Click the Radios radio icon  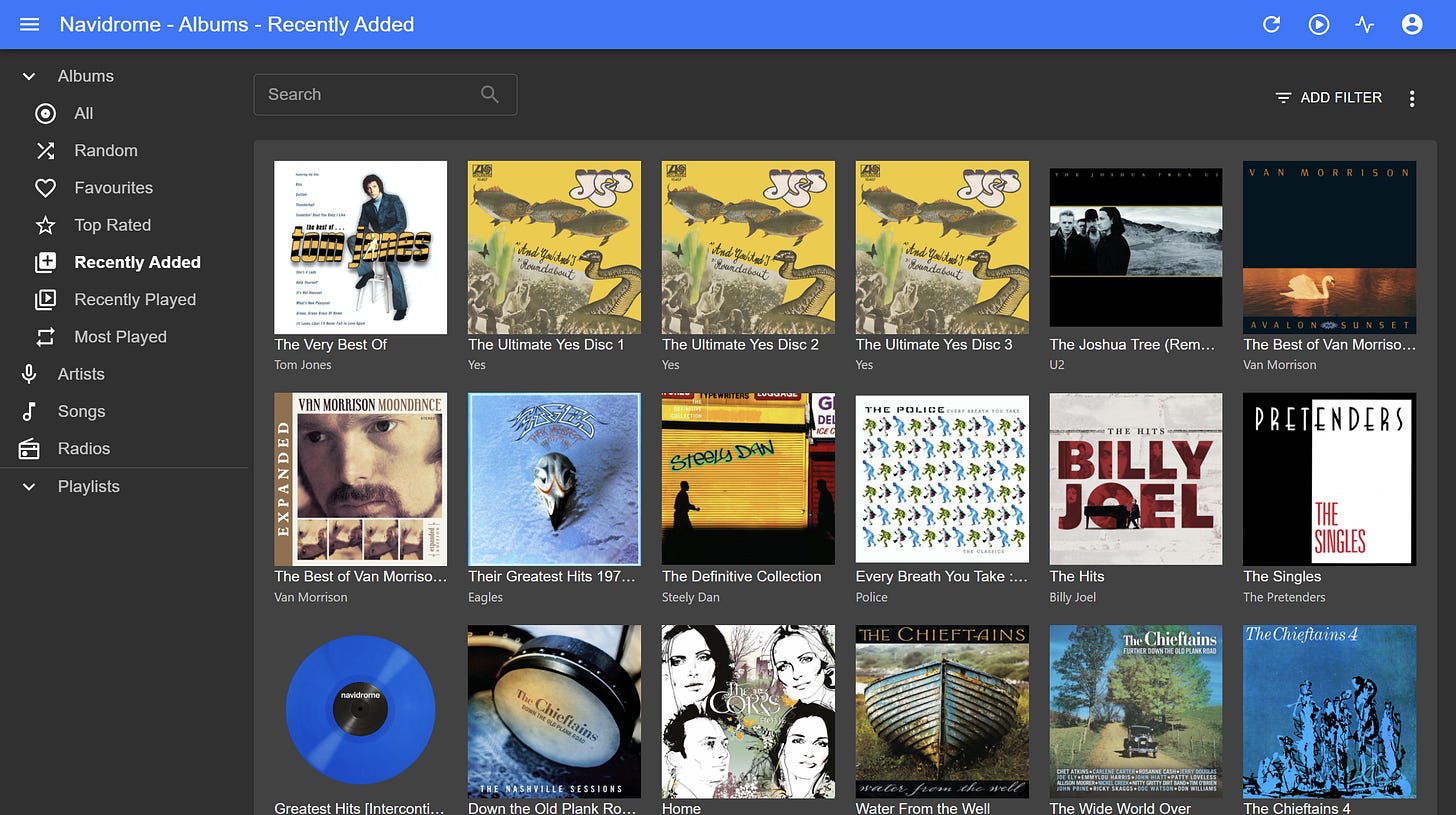pyautogui.click(x=29, y=449)
